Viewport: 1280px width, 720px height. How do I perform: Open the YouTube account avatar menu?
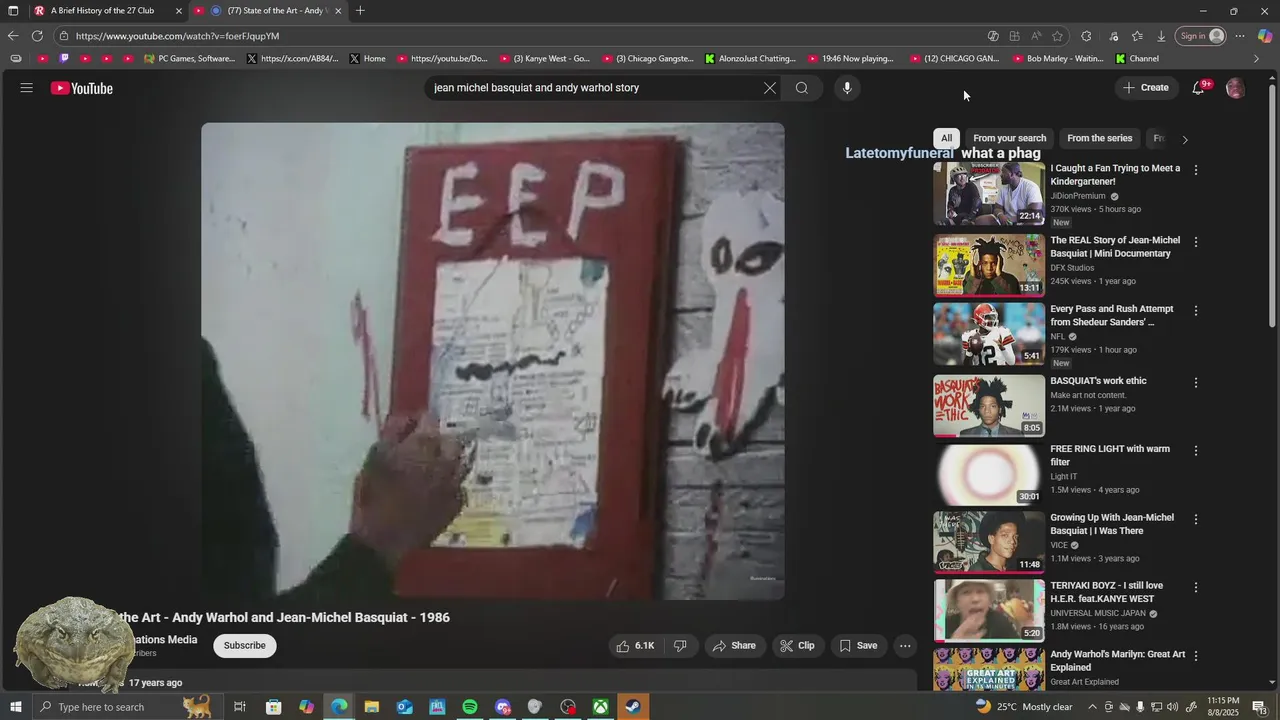click(x=1235, y=88)
